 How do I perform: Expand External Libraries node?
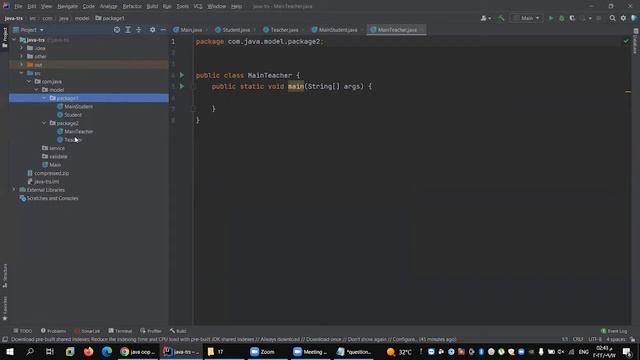click(x=14, y=190)
